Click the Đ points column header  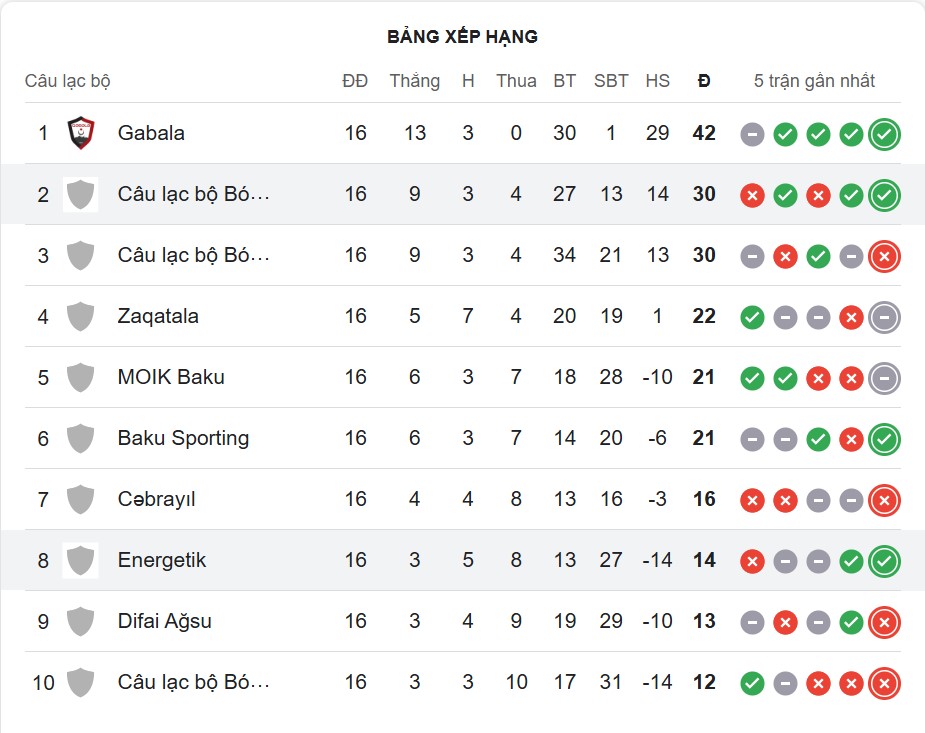(x=704, y=81)
